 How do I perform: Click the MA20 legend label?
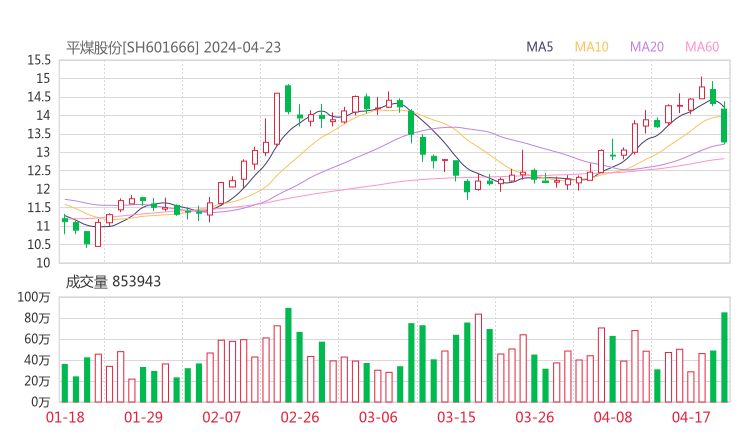click(647, 47)
